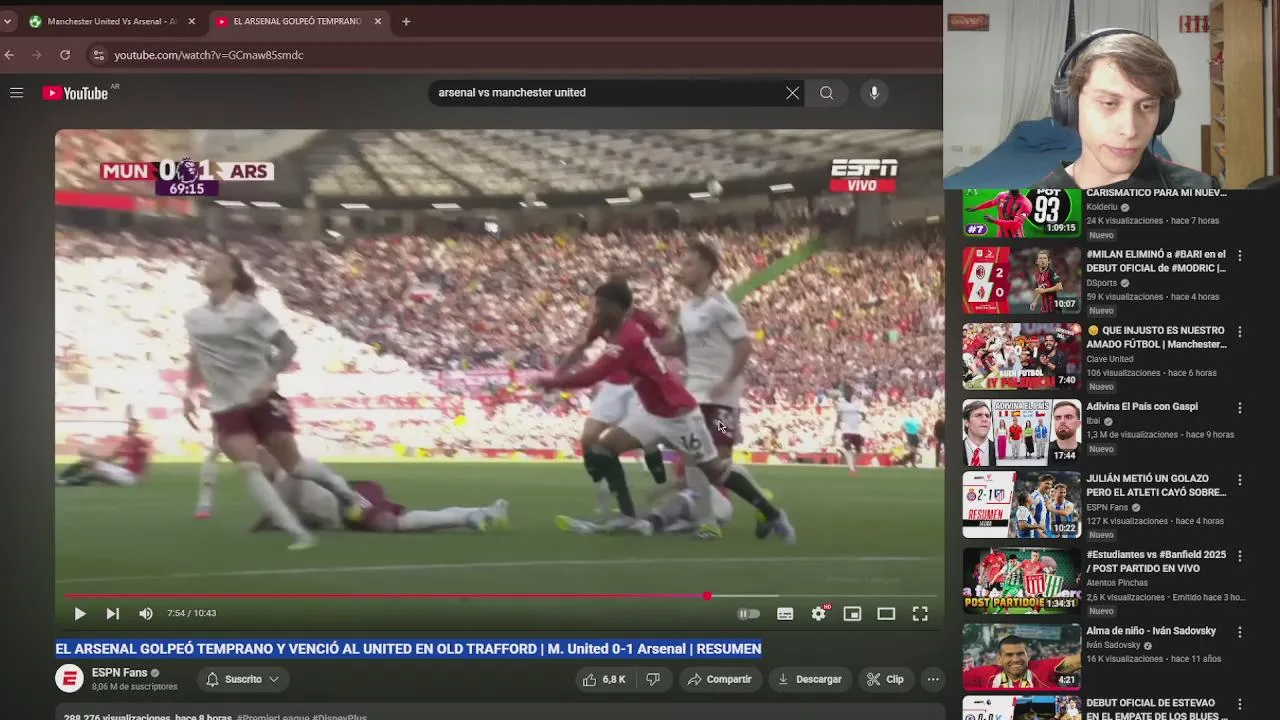Go to the YouTube home logo

tap(75, 93)
